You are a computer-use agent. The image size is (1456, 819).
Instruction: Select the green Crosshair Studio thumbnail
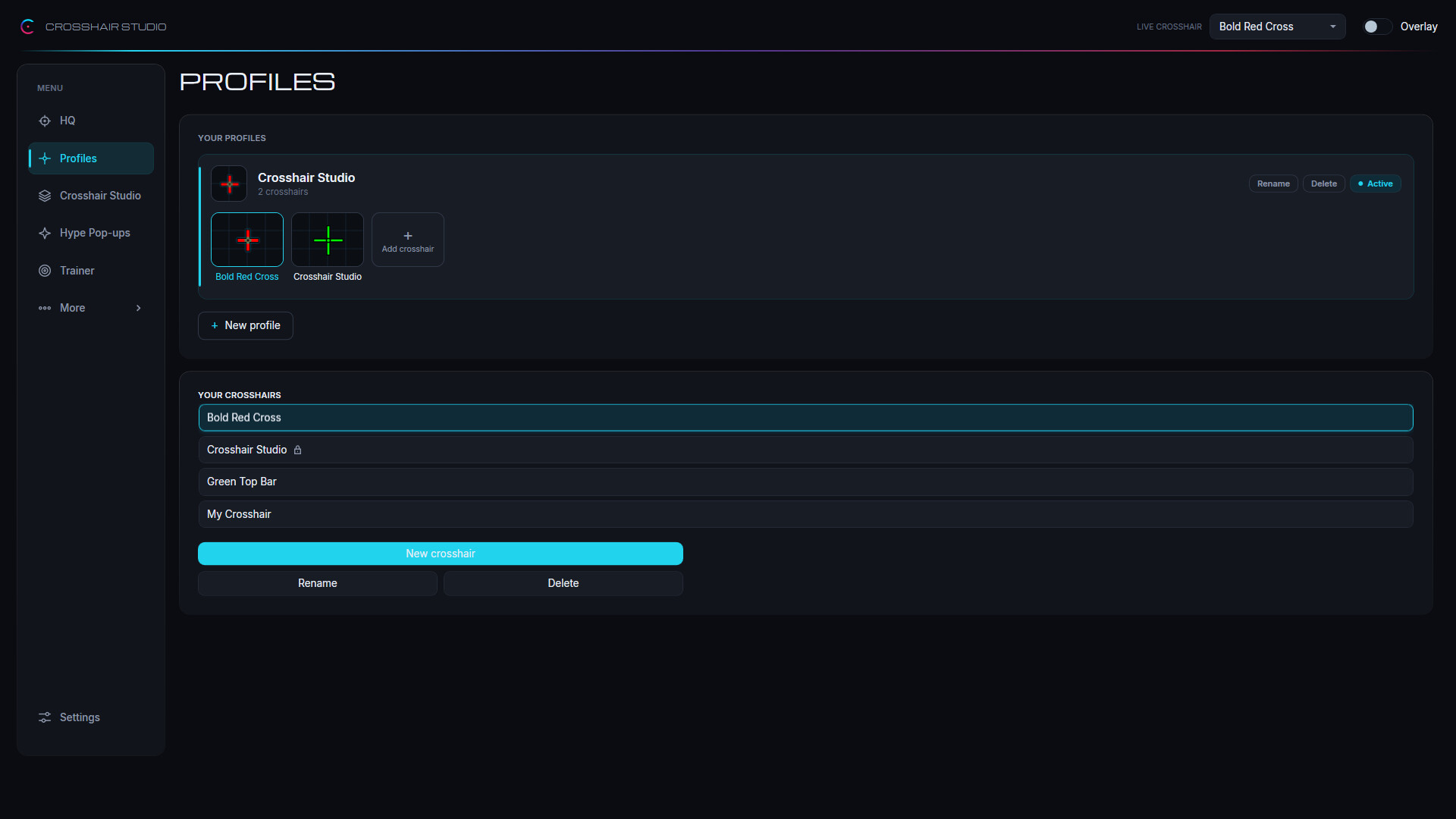click(x=328, y=240)
